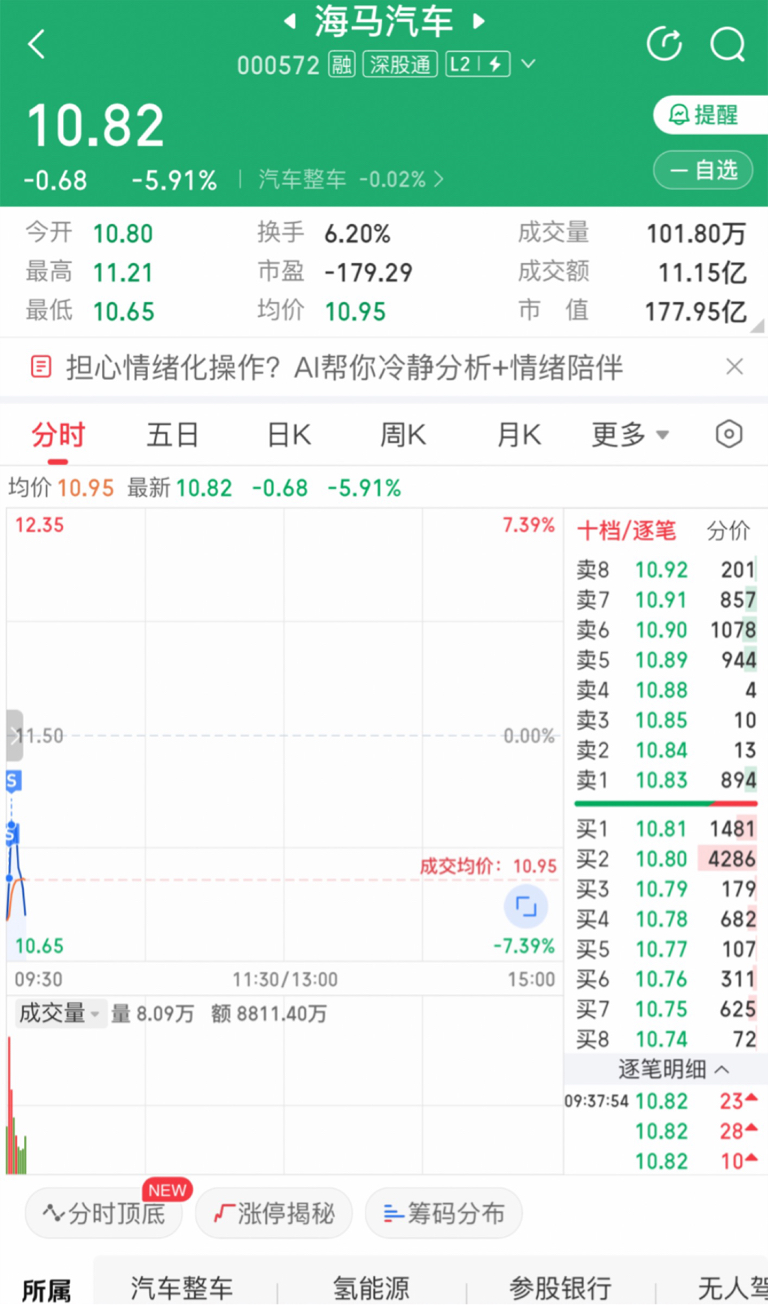Tap 换手 6.20% turnover value

pos(357,234)
